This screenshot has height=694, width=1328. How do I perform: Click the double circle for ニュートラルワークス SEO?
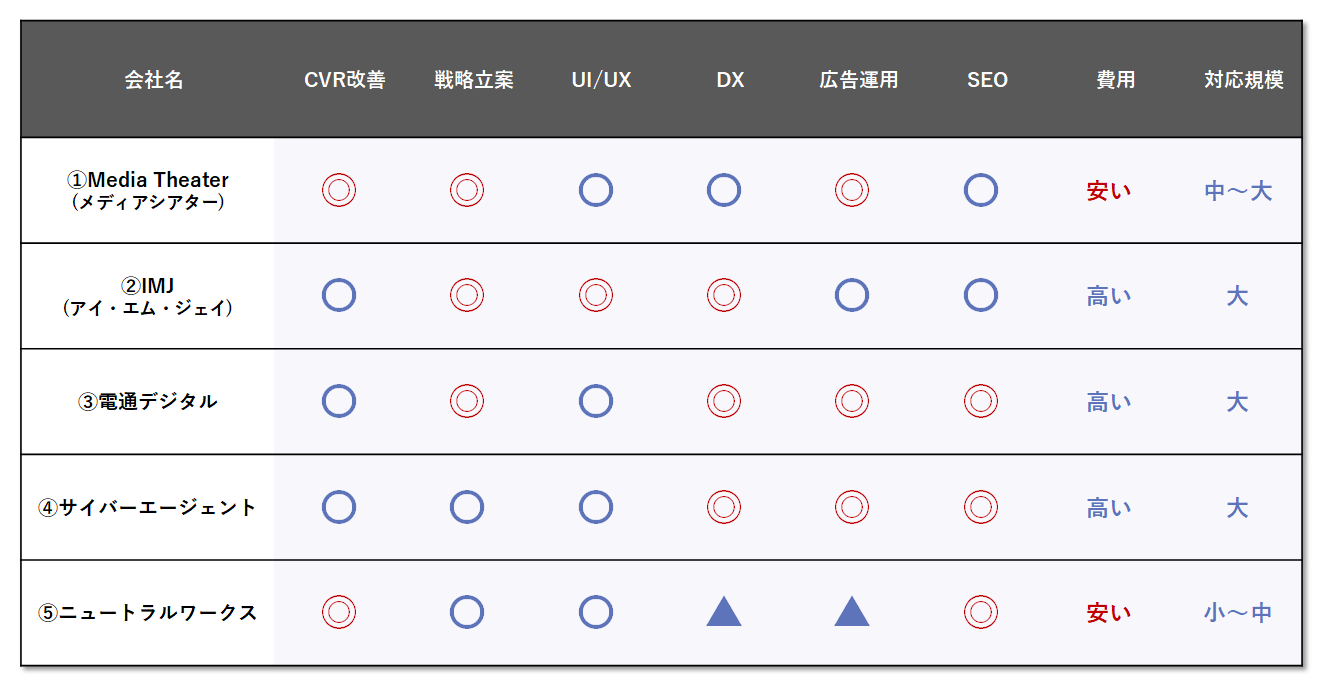(981, 612)
